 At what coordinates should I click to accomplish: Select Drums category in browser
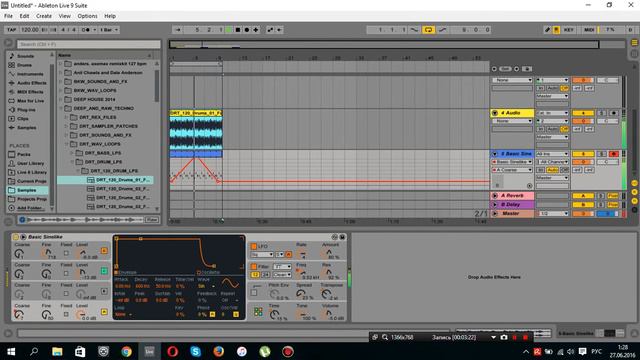coord(24,65)
